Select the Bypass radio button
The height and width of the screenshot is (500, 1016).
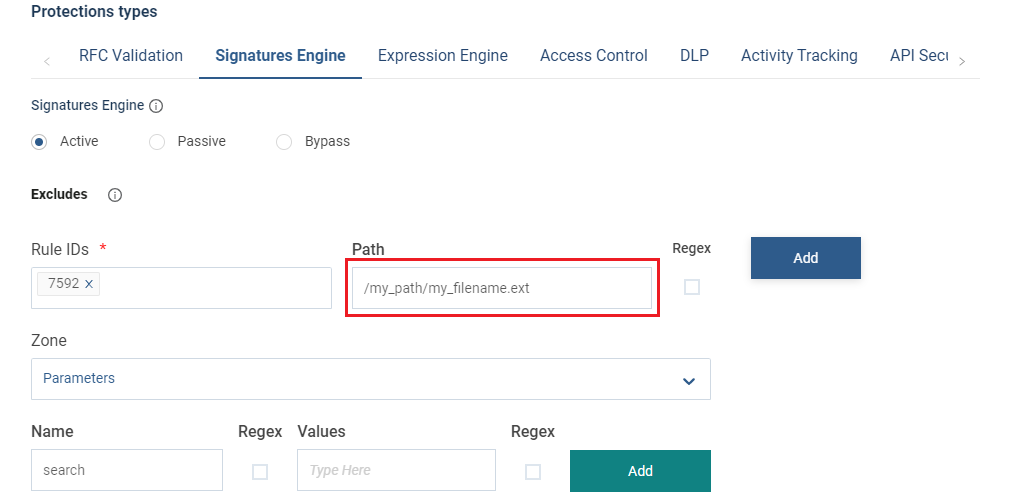(284, 142)
